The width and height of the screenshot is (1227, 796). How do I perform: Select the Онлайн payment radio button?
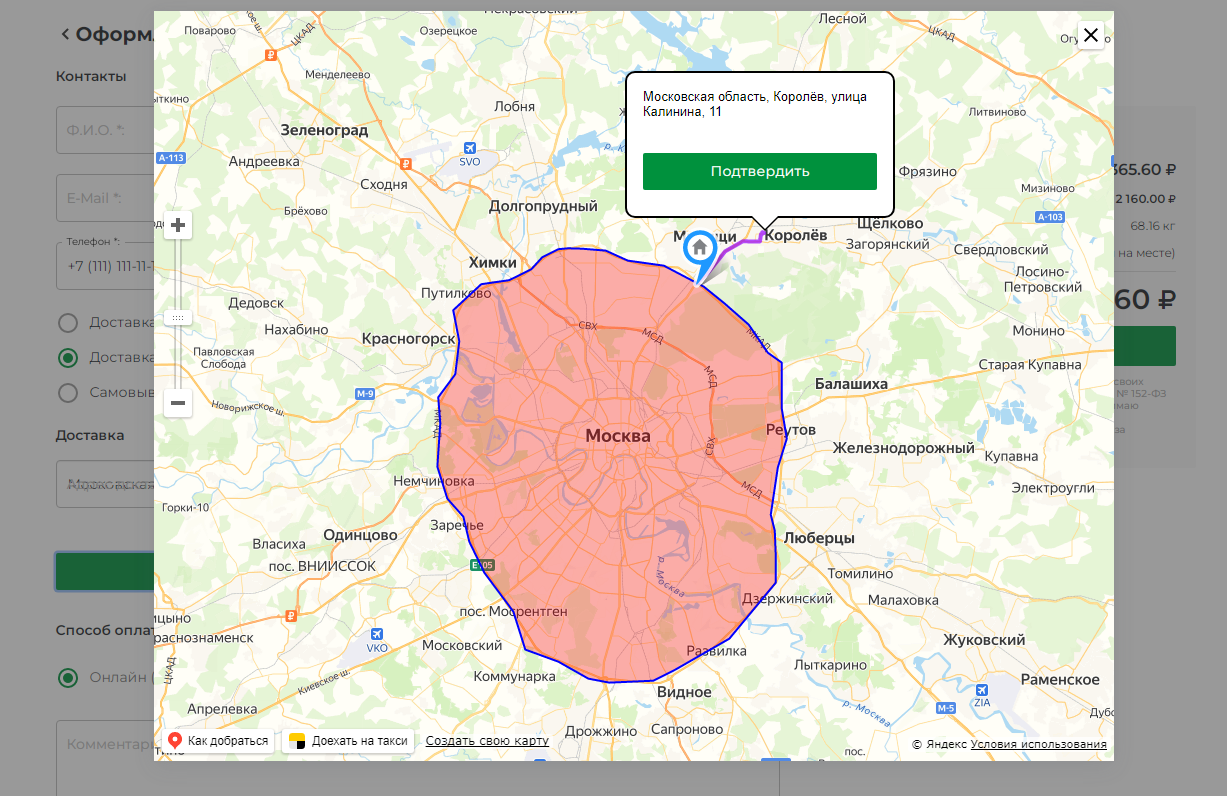tap(68, 677)
